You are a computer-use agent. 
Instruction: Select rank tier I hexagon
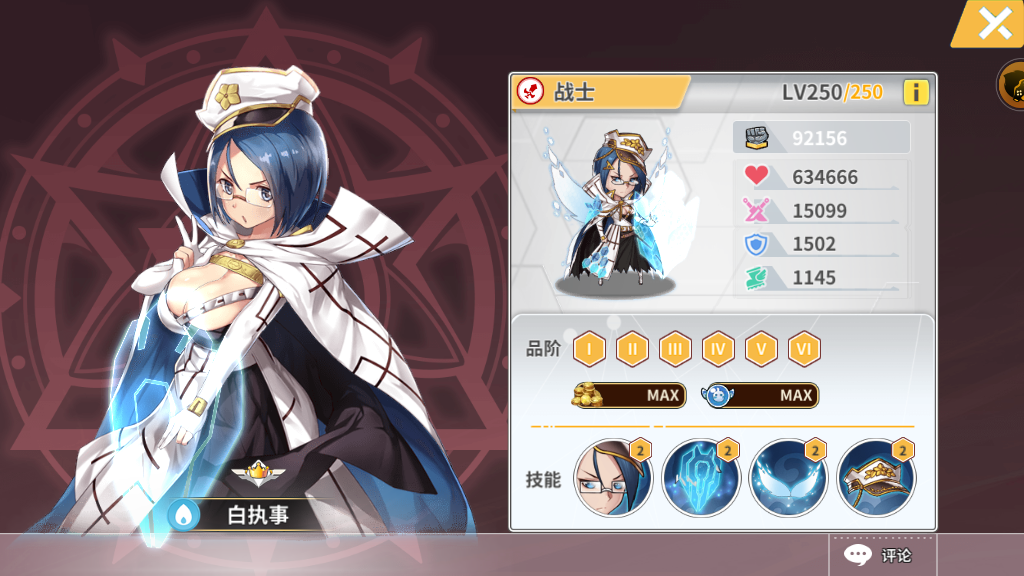[589, 349]
